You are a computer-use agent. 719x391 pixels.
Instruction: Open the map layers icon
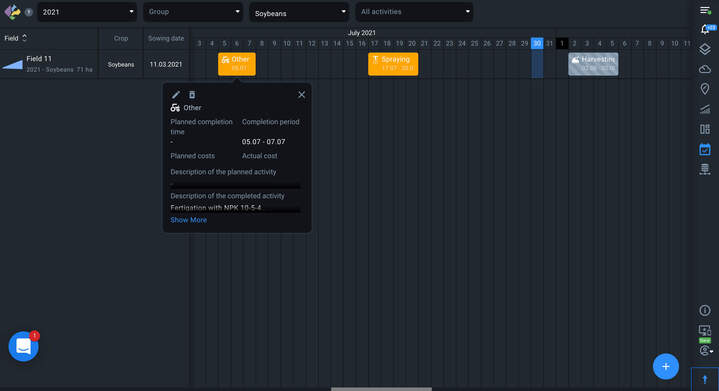point(705,49)
